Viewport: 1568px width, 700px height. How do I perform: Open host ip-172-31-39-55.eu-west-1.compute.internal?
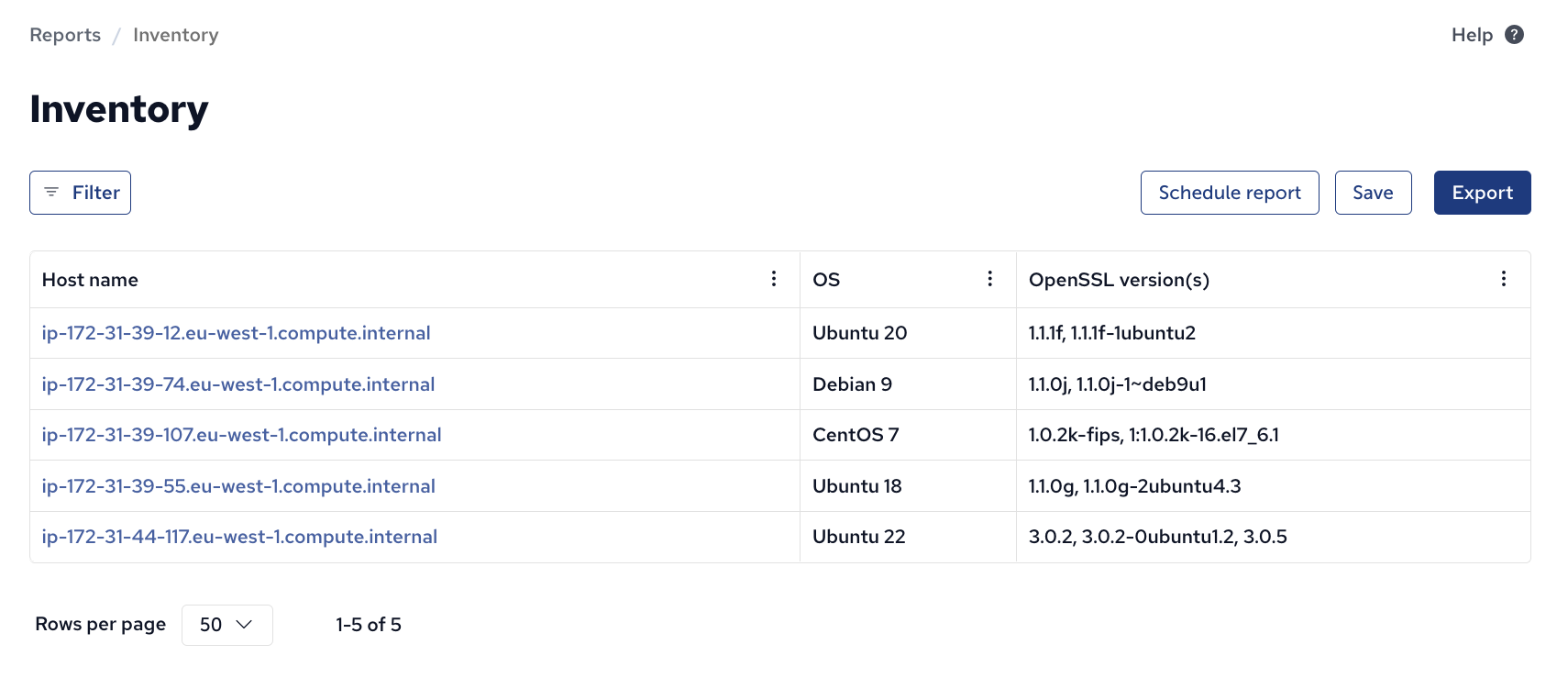point(238,486)
